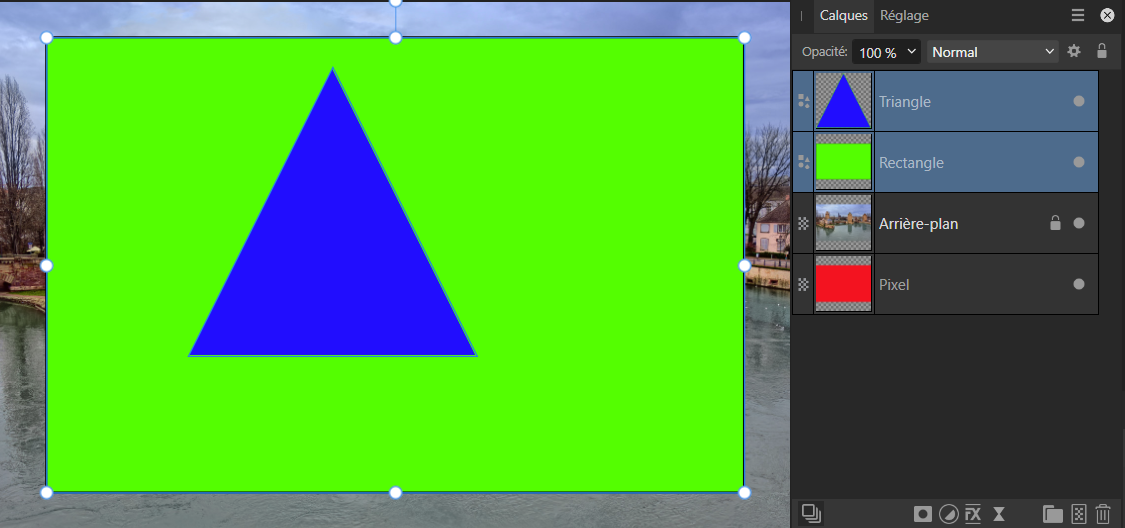Switch to the Calques tab
Viewport: 1125px width, 528px height.
(x=844, y=15)
